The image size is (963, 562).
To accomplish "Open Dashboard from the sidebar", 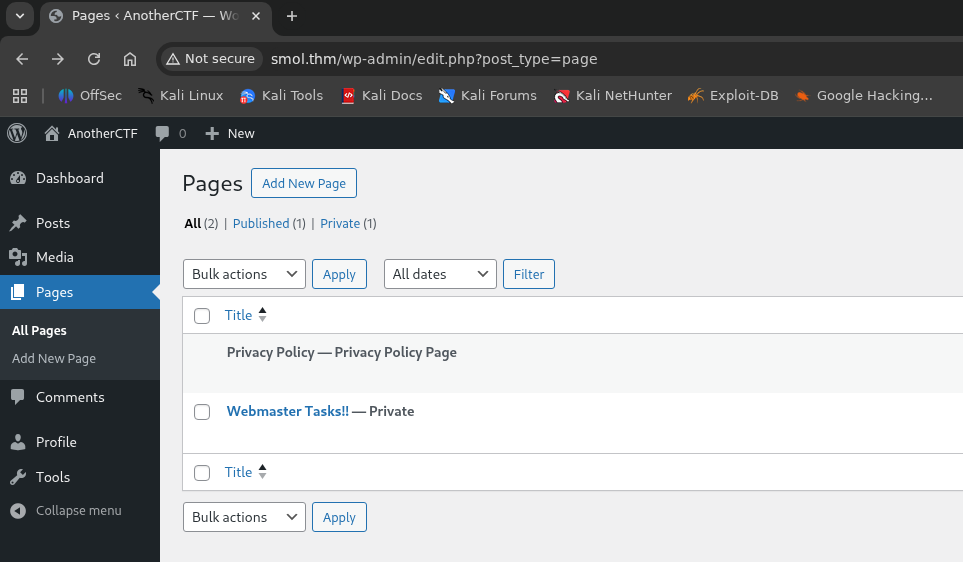I will [80, 178].
